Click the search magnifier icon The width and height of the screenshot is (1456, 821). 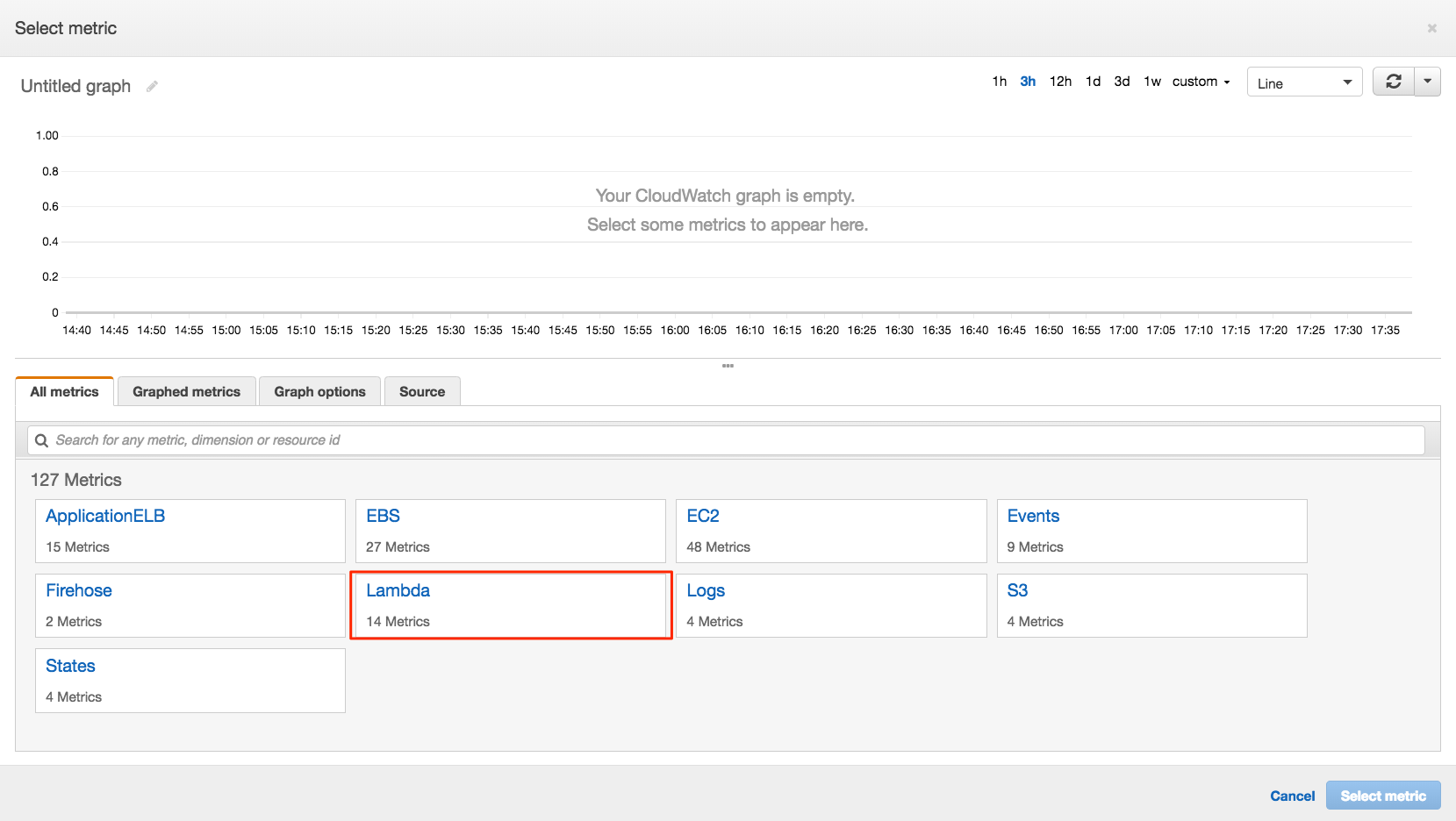(x=41, y=440)
